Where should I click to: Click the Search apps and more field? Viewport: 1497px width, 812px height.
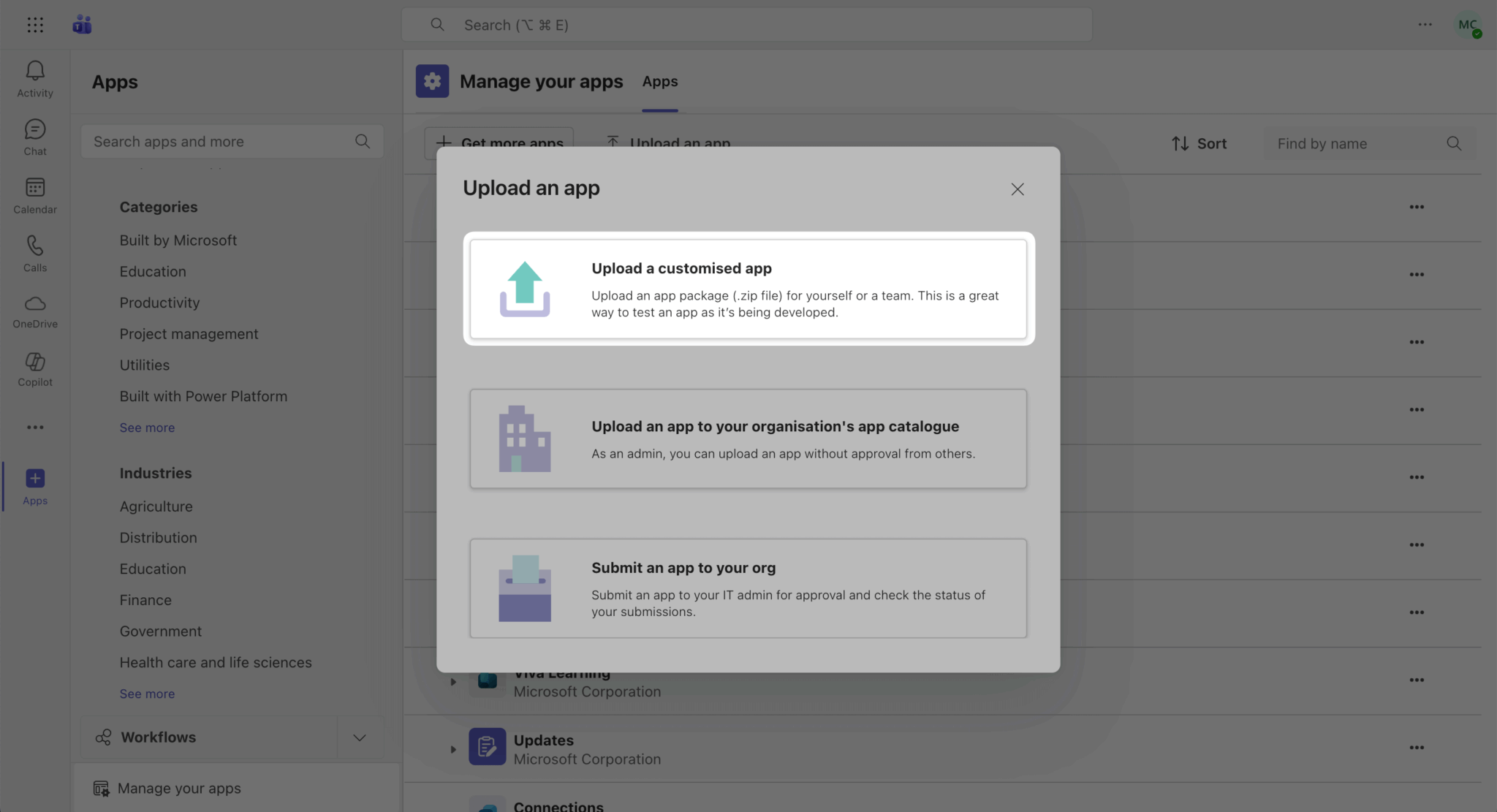pos(219,142)
